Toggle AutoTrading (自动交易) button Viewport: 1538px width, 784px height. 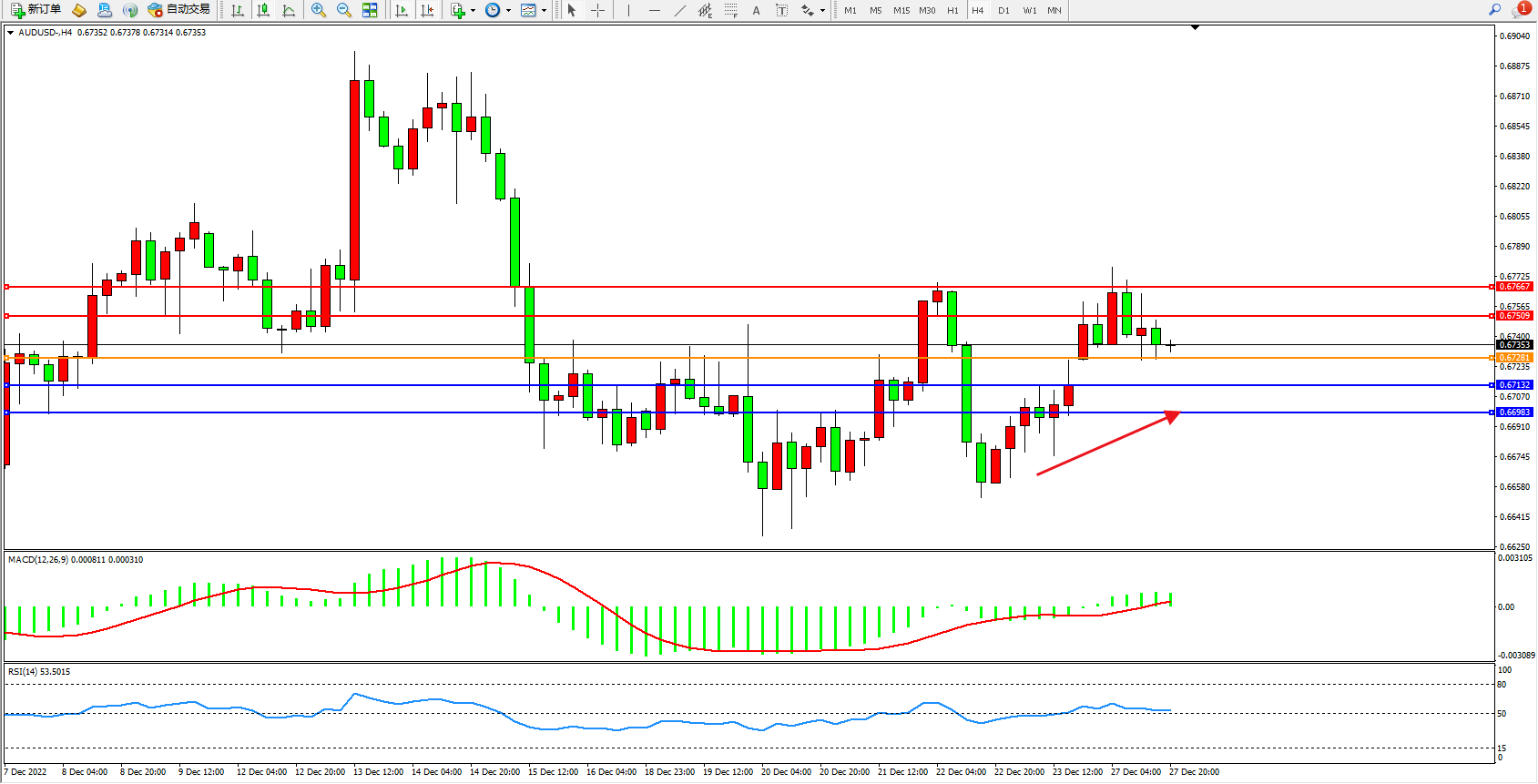tap(179, 10)
